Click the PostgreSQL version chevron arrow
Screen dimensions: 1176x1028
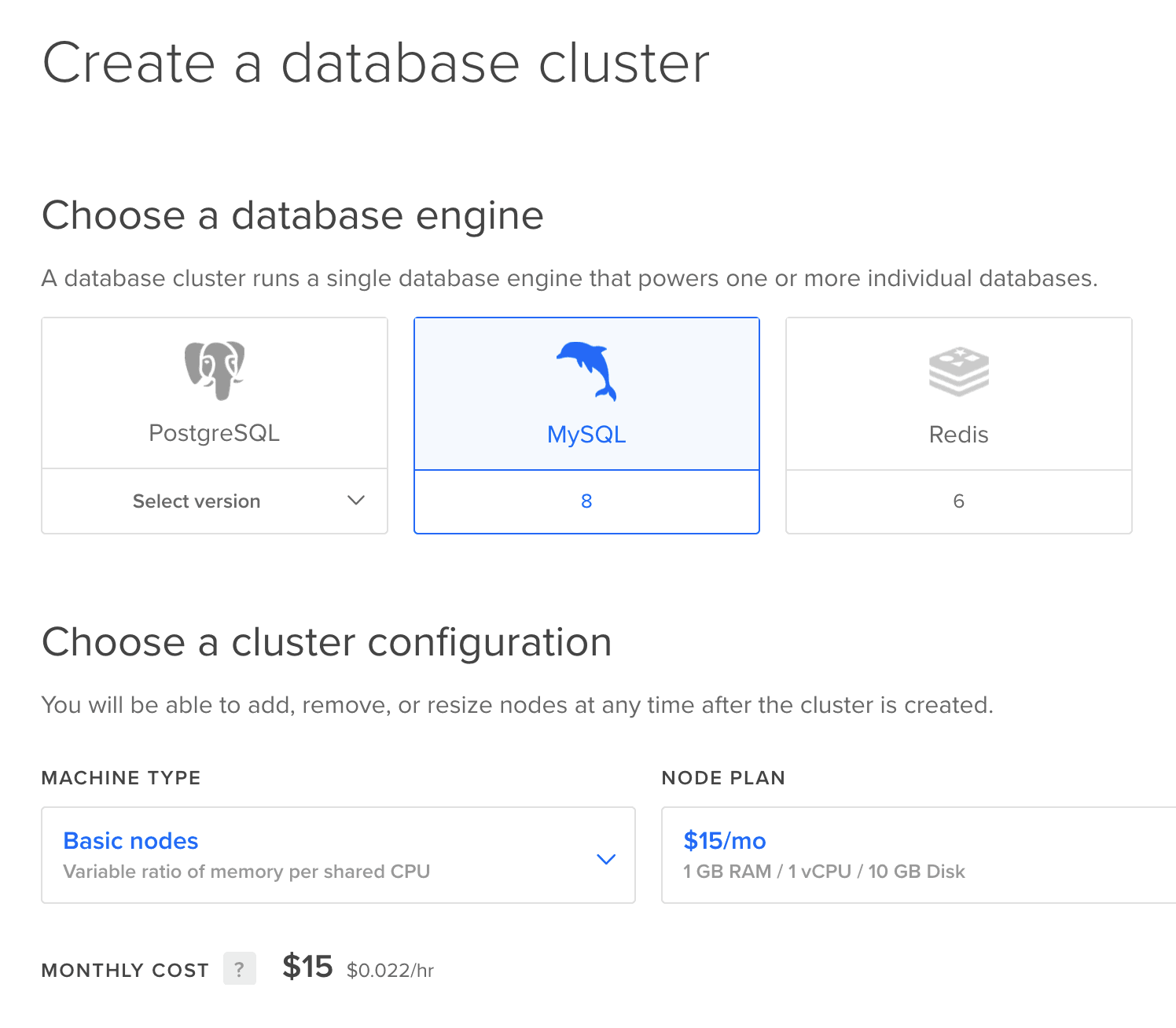pos(355,501)
